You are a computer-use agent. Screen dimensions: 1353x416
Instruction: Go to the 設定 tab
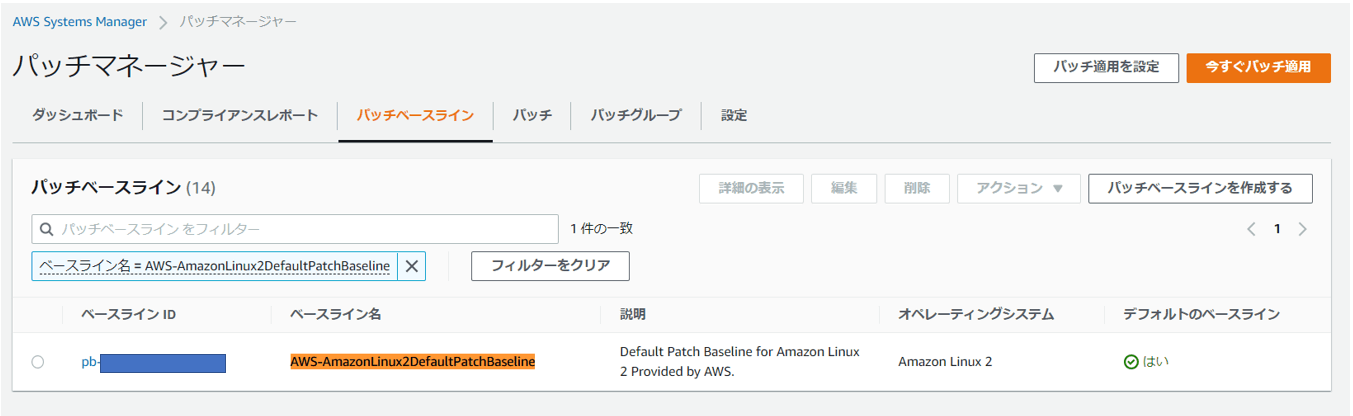pos(734,115)
